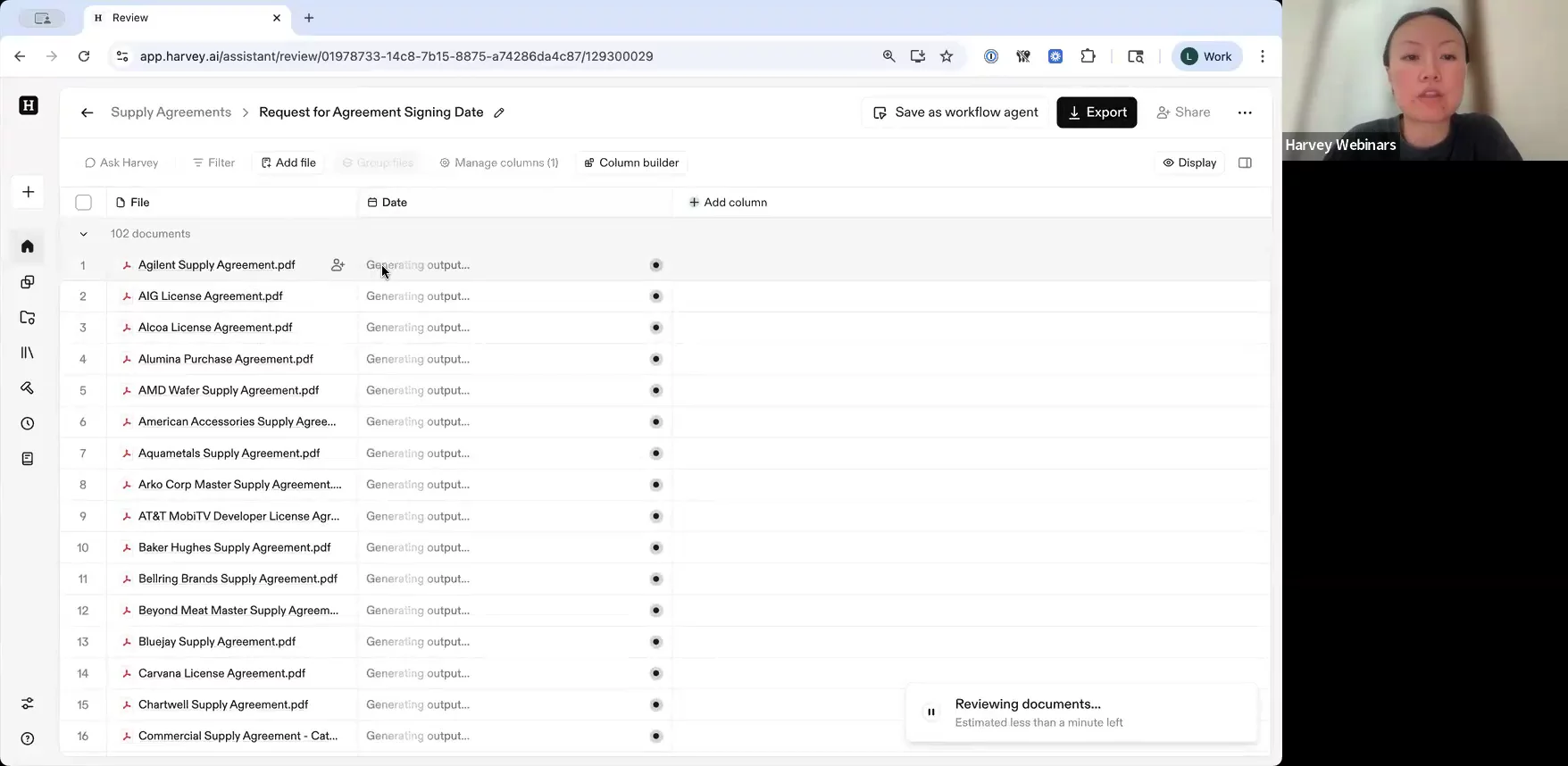
Task: Open Alumina Purchase Agreement.pdf
Action: point(226,359)
